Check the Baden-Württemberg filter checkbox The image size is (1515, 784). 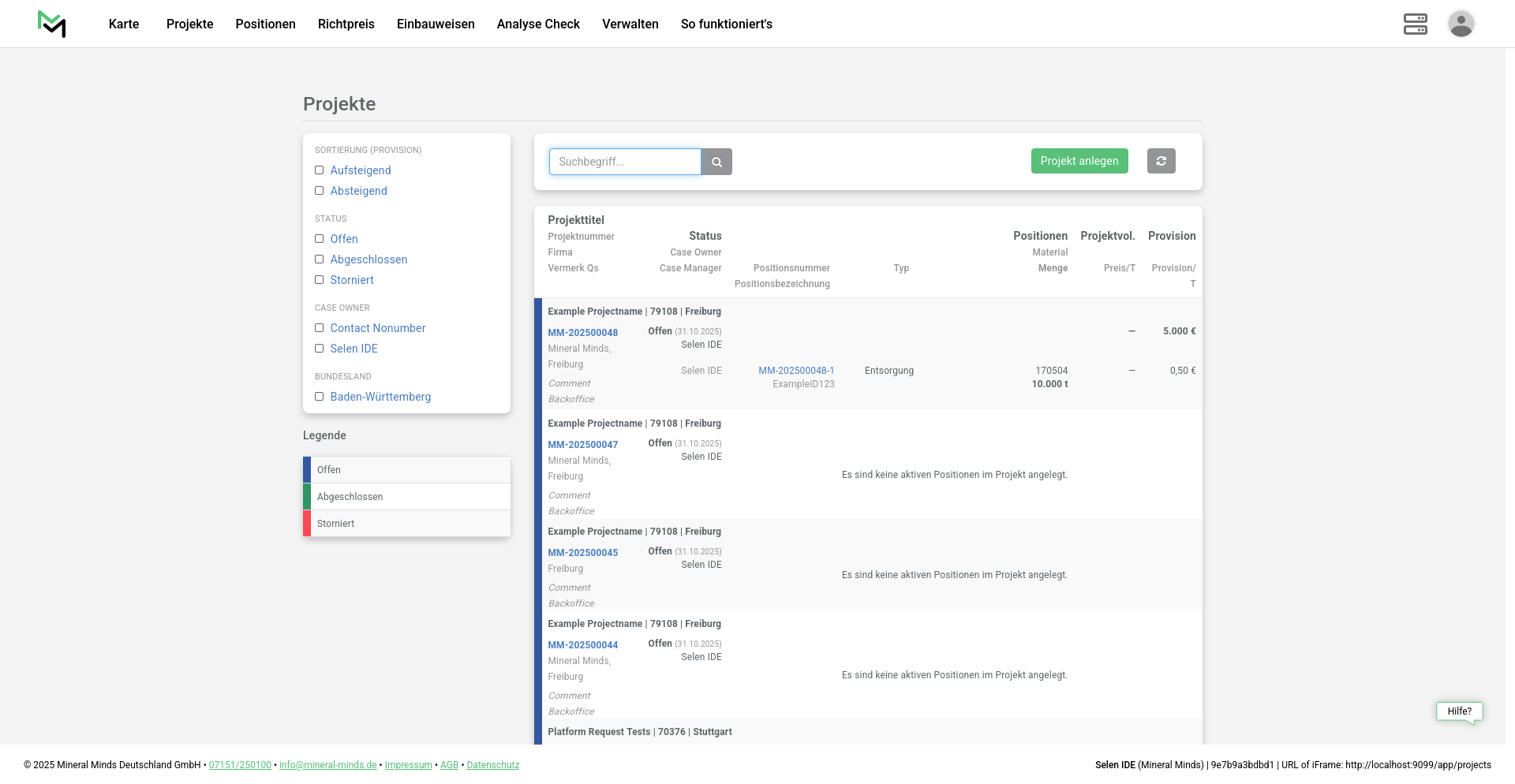[x=320, y=397]
